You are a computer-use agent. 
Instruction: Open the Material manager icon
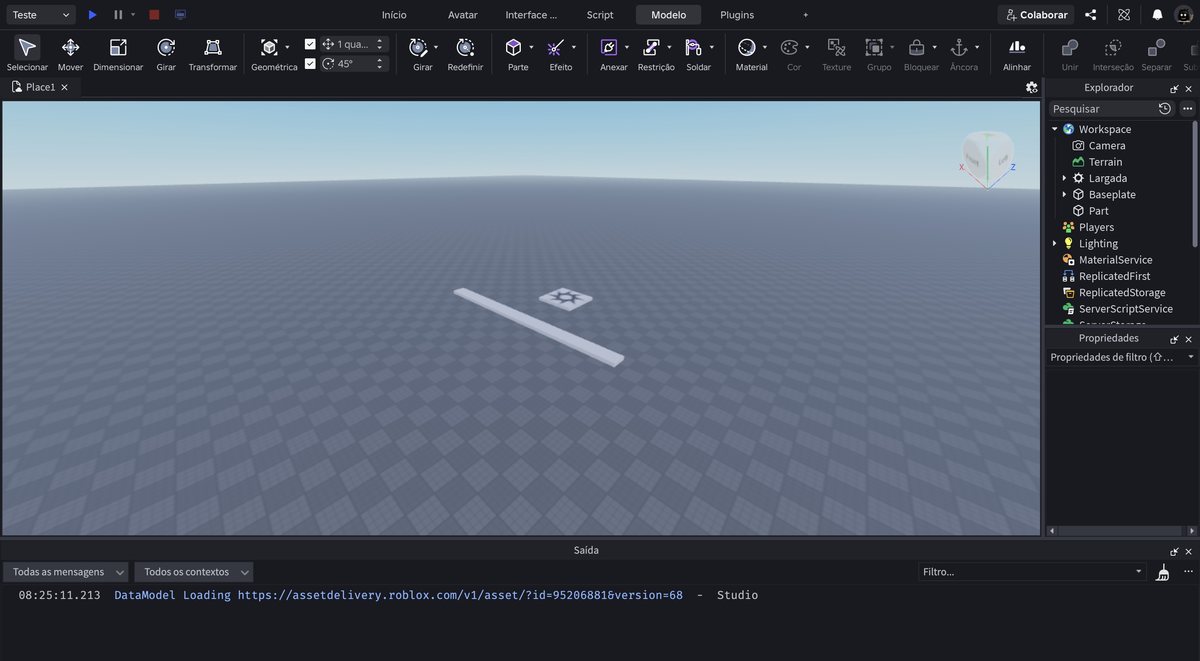coord(746,47)
